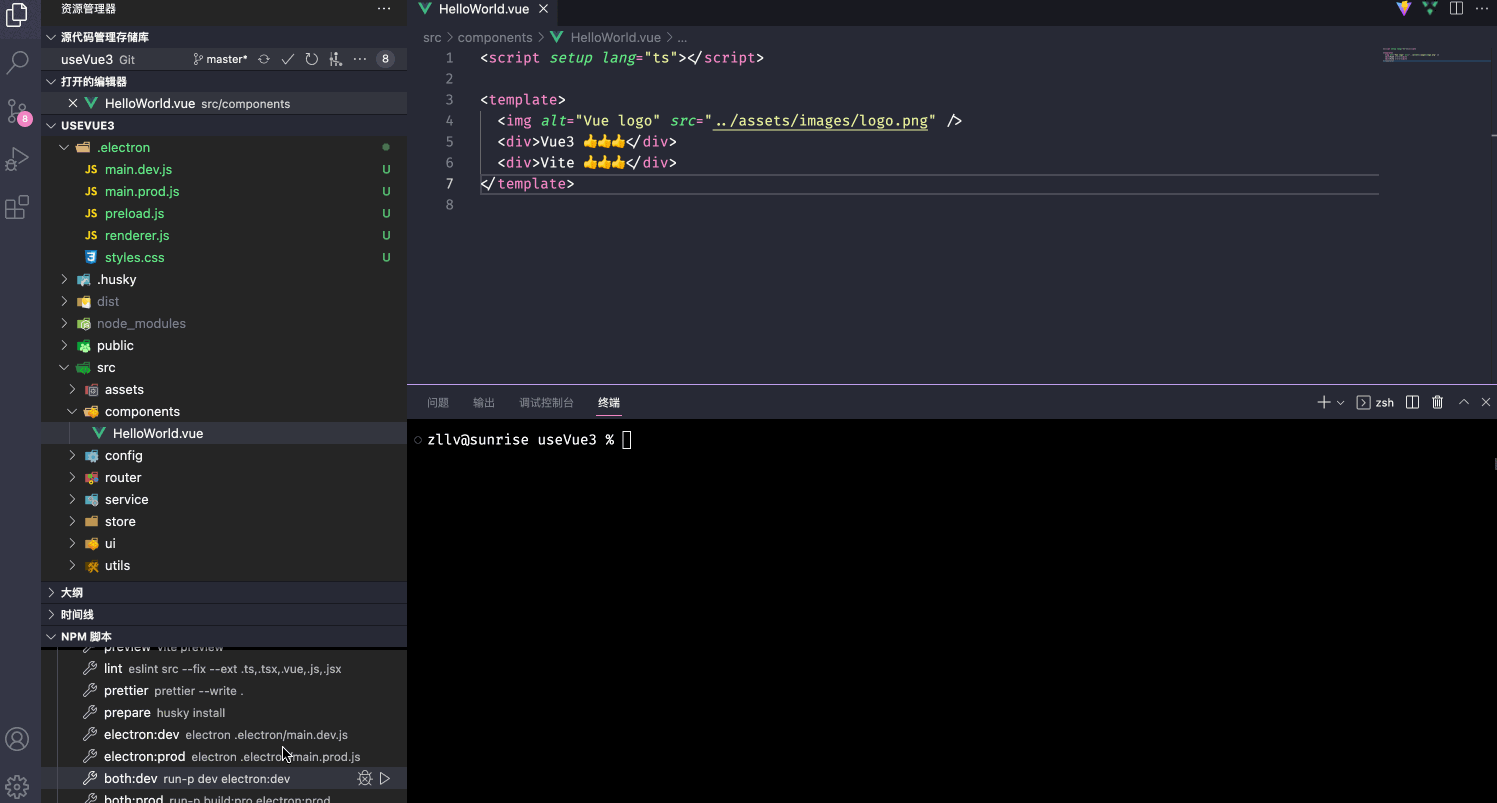Click the master* branch indicator
The height and width of the screenshot is (803, 1497).
pyautogui.click(x=220, y=59)
